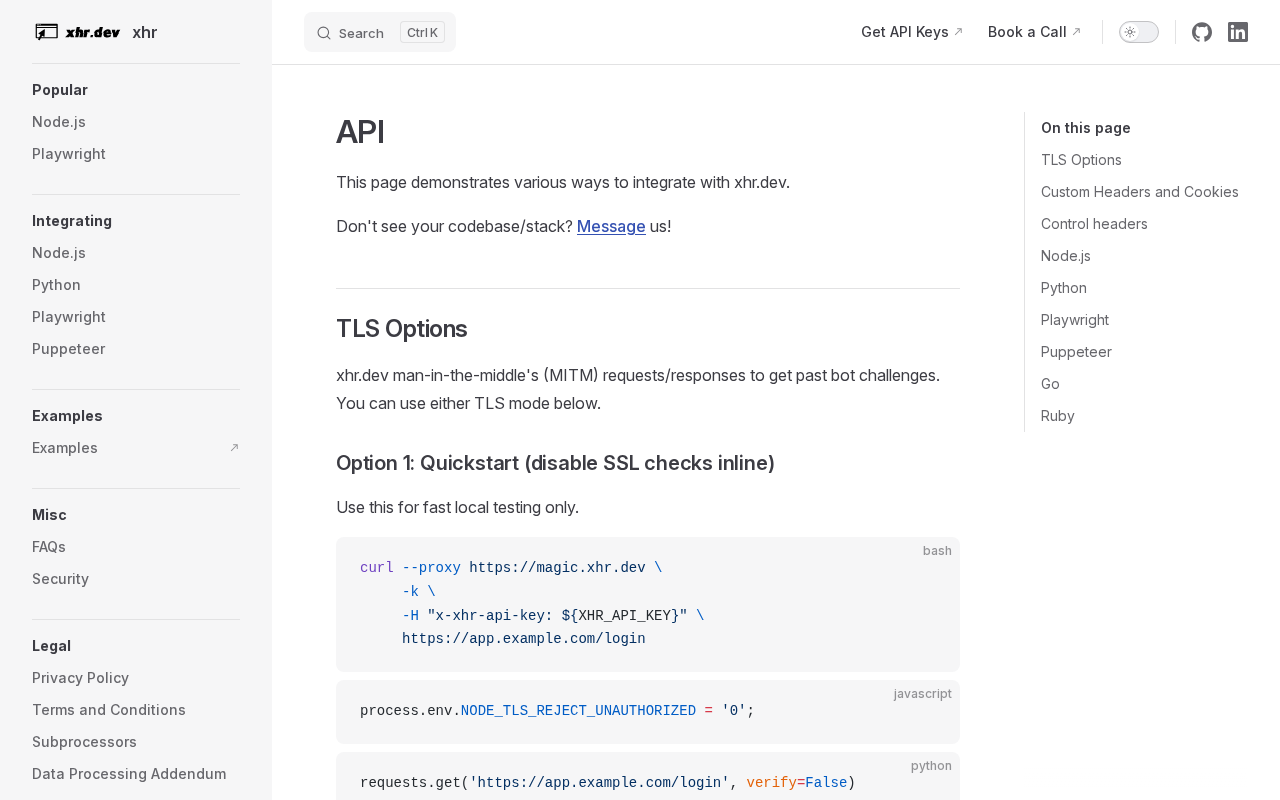Viewport: 1280px width, 800px height.
Task: Click the xhr.dev logo
Action: 78,32
